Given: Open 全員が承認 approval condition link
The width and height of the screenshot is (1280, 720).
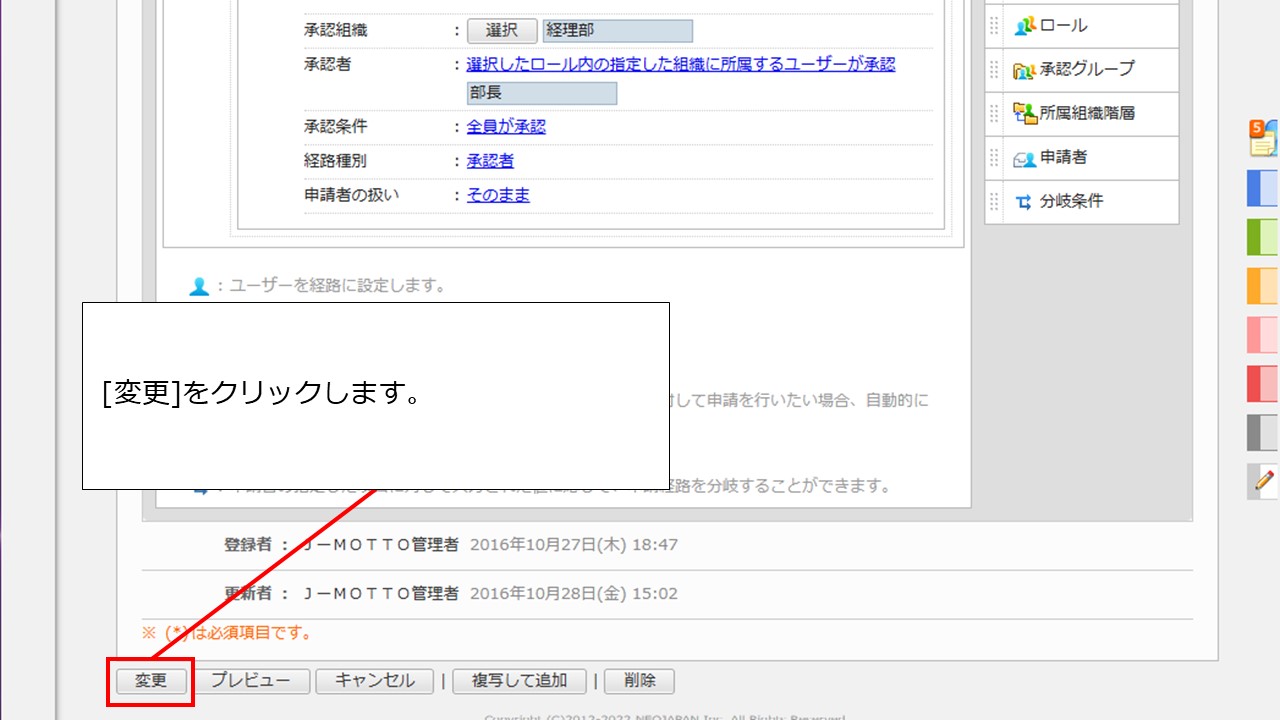Looking at the screenshot, I should [x=506, y=127].
